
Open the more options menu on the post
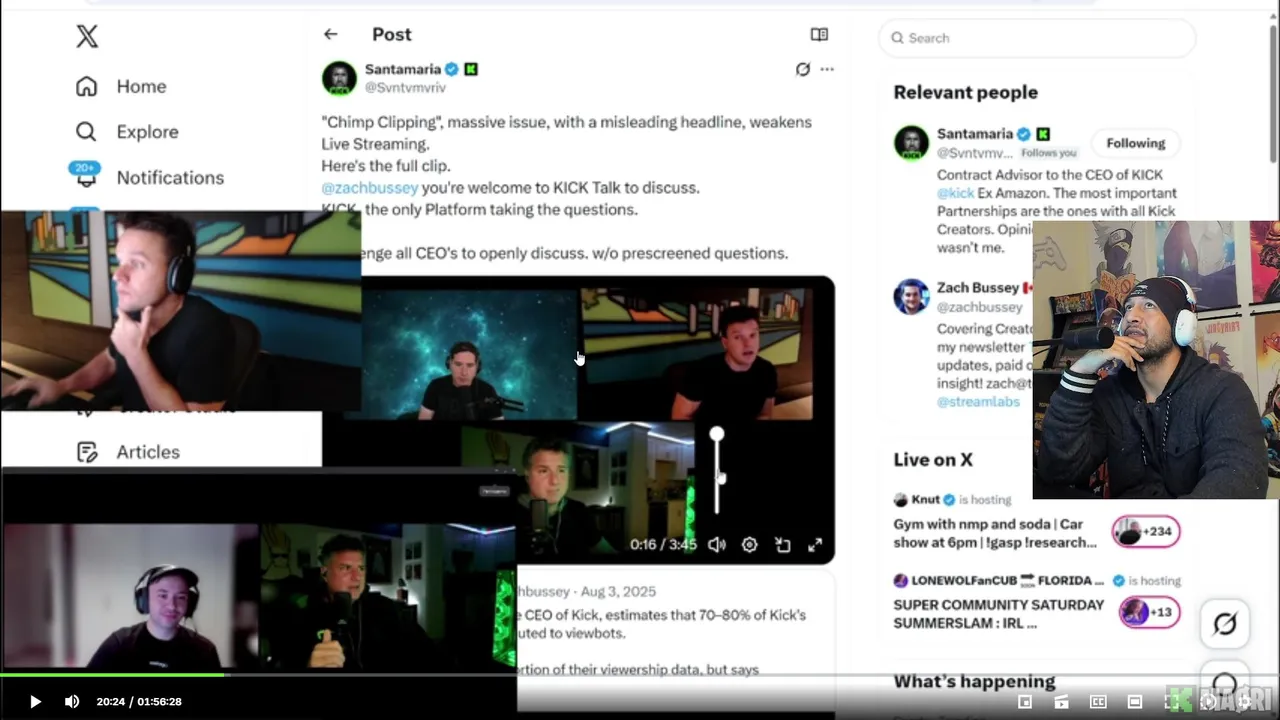click(827, 69)
